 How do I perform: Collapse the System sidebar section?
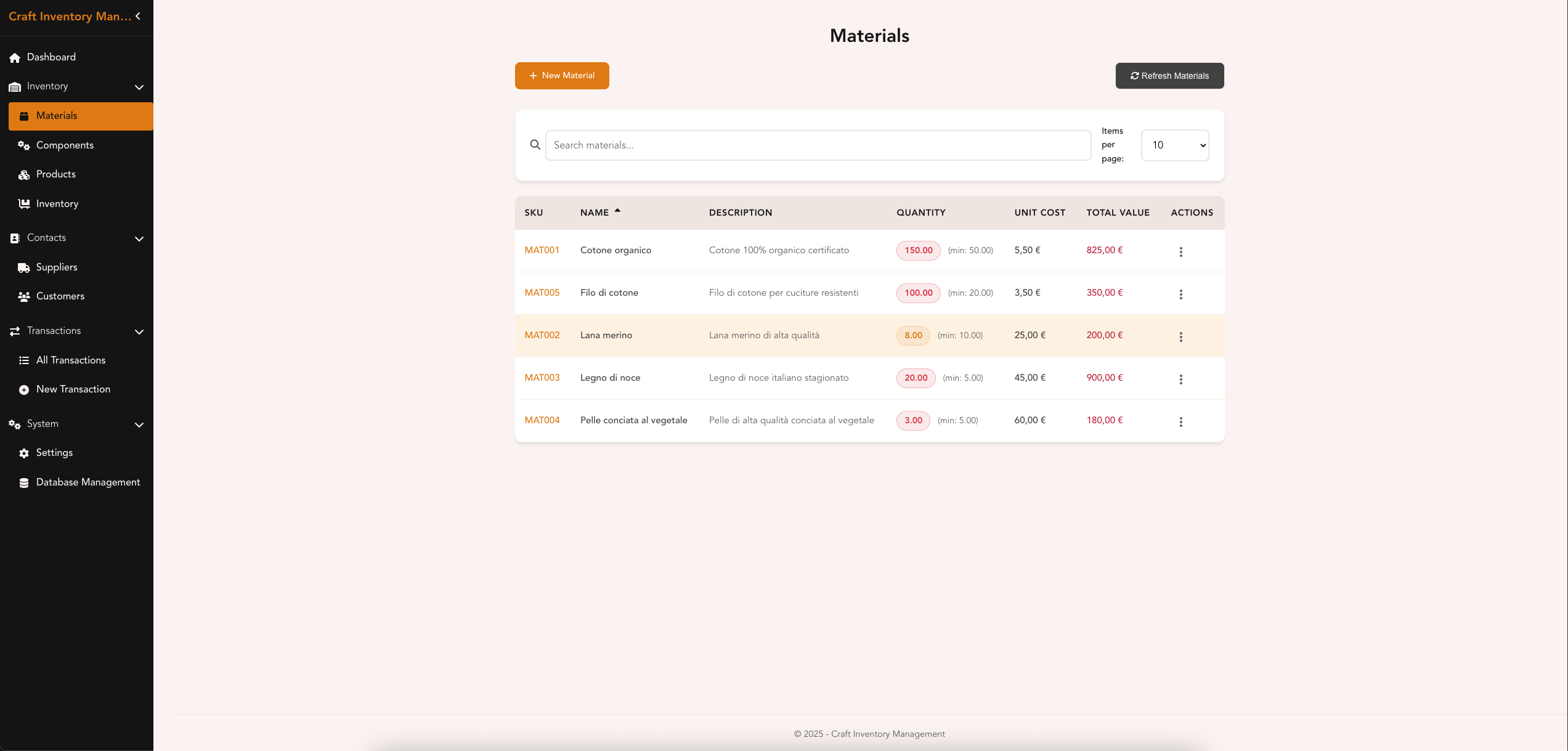pyautogui.click(x=139, y=424)
